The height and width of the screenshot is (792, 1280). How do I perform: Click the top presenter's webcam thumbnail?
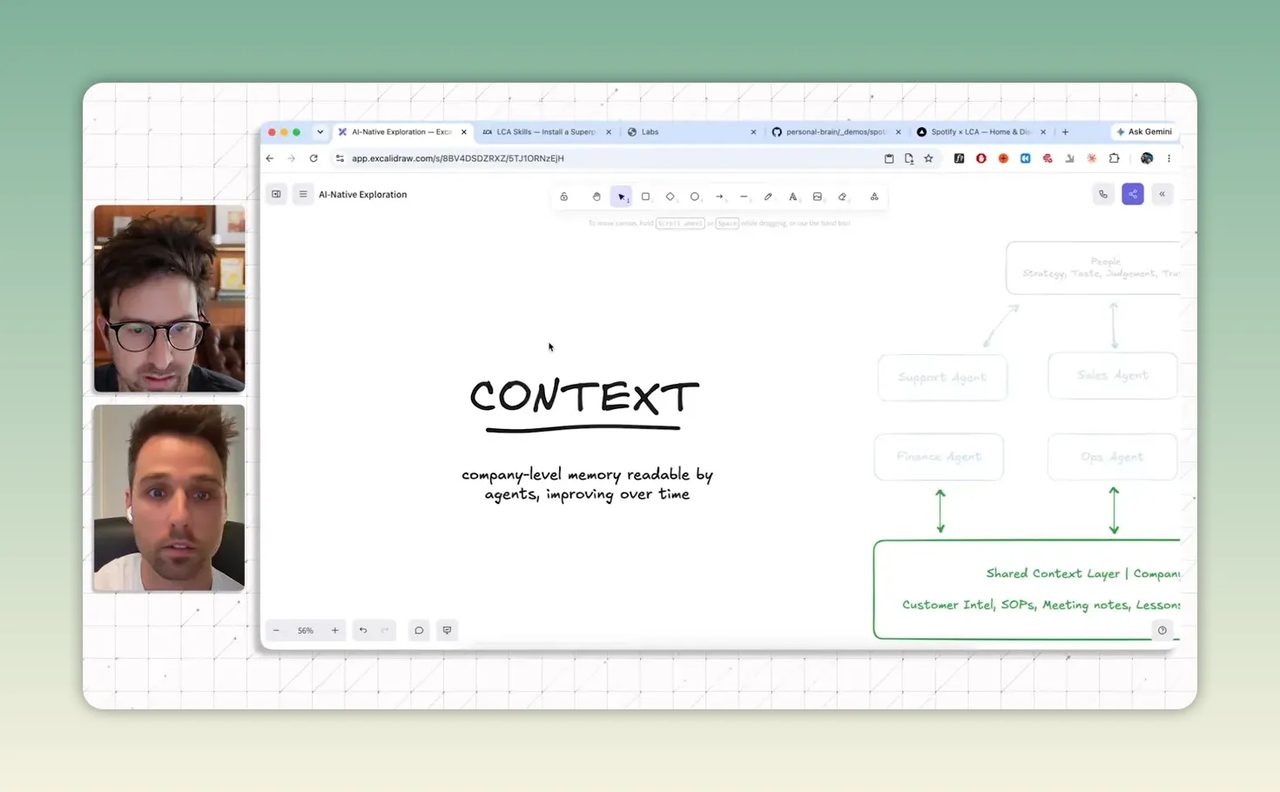169,298
